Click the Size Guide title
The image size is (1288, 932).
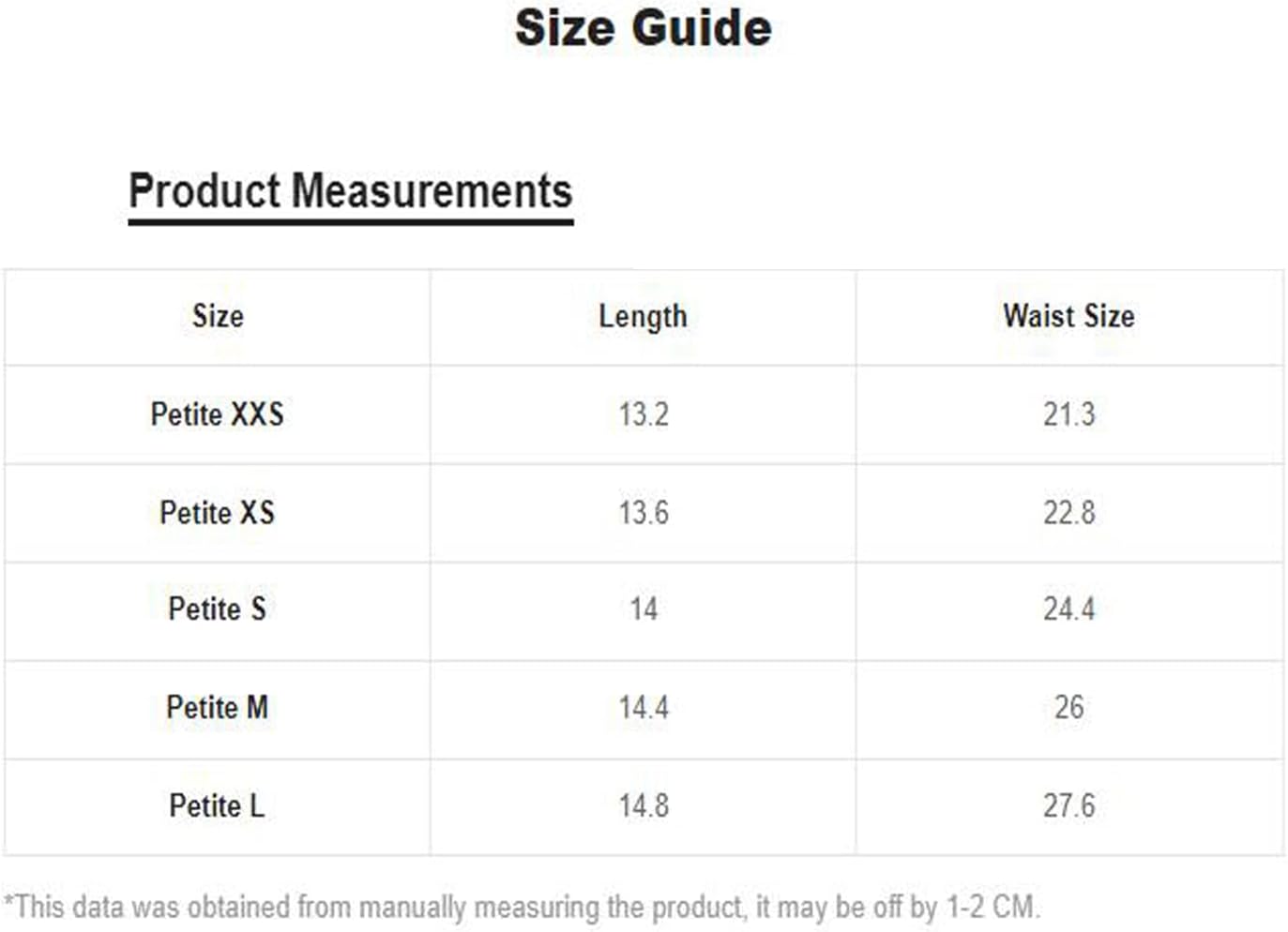pyautogui.click(x=644, y=28)
